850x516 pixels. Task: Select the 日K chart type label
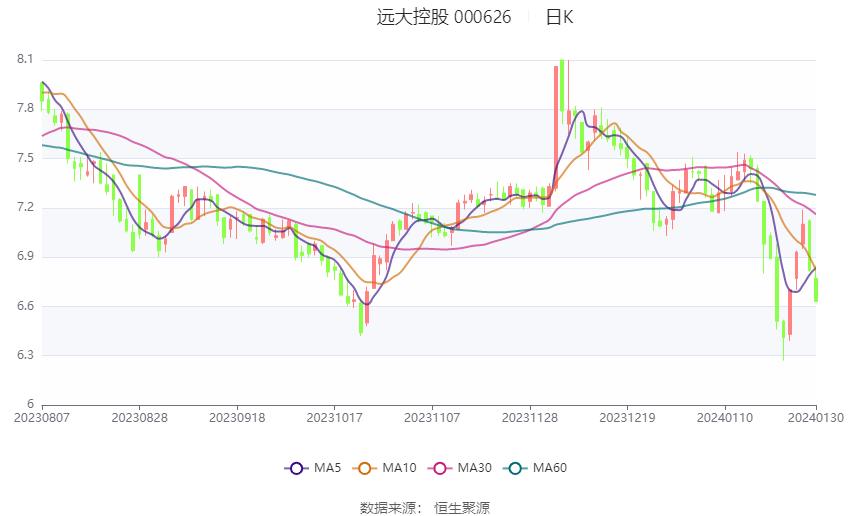pos(559,17)
